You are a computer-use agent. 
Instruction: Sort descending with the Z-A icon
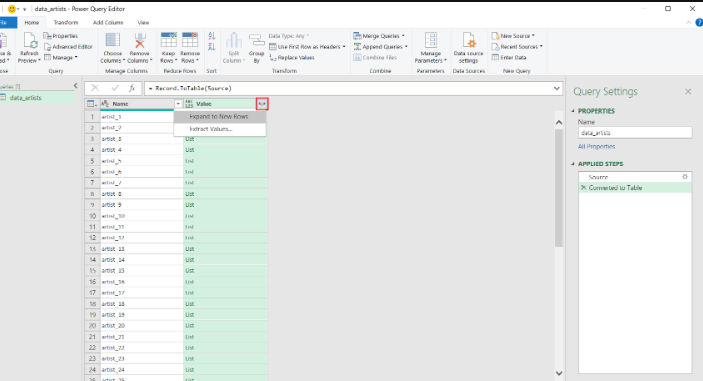(212, 47)
